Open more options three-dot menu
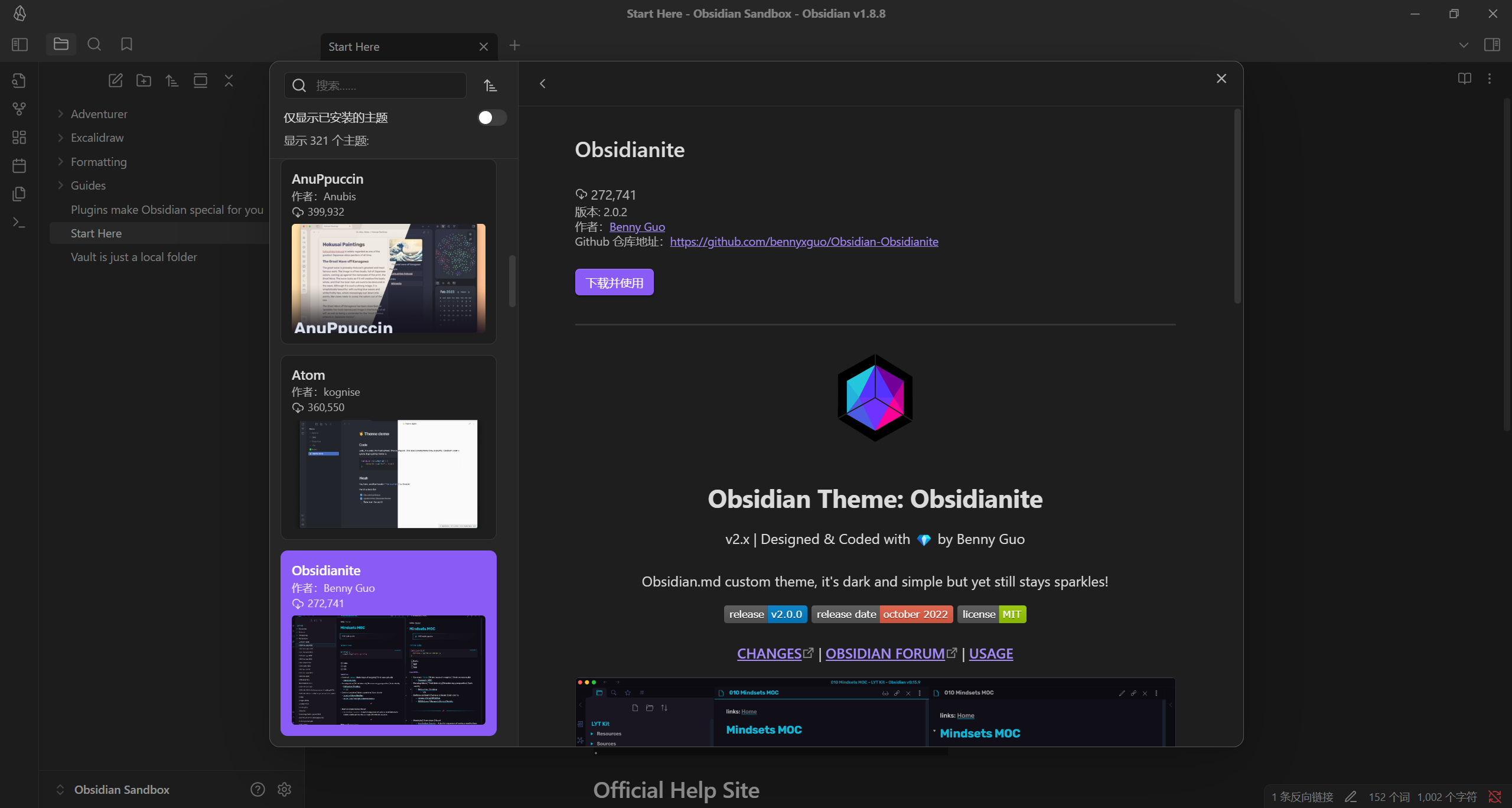 (1490, 79)
